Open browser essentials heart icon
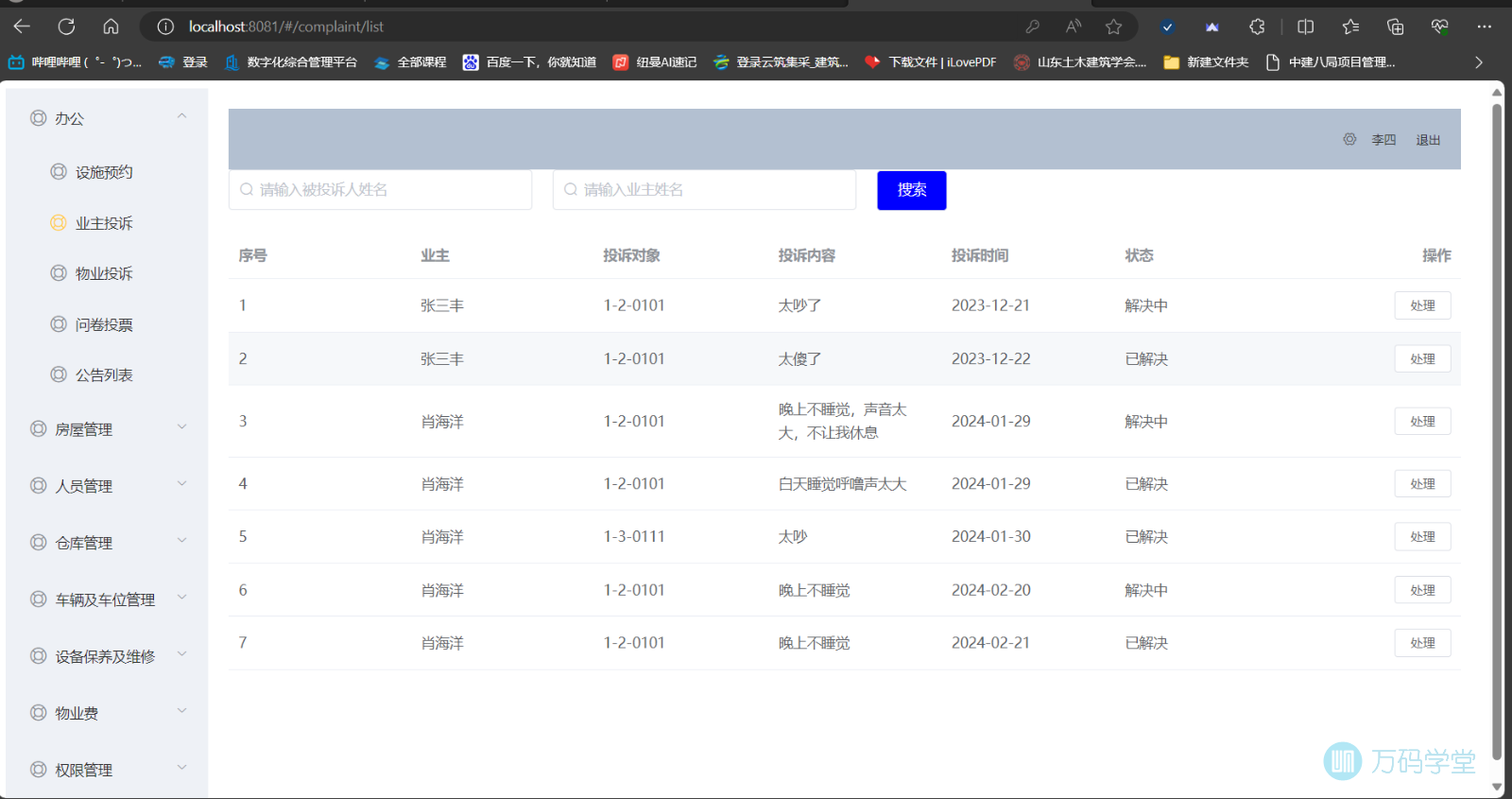Screen dimensions: 1512x799 pos(1439,26)
